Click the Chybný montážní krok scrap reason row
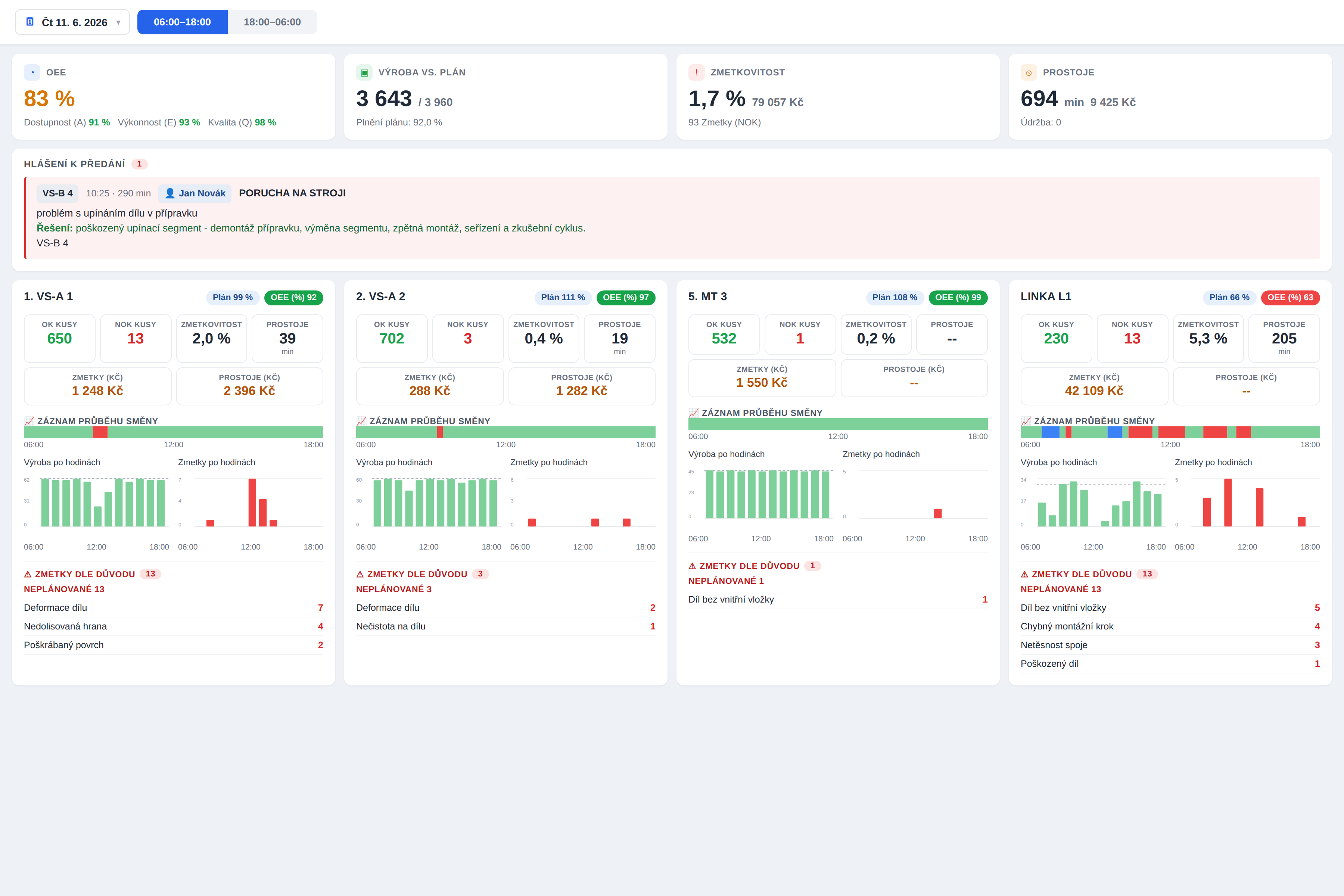 coord(1170,627)
